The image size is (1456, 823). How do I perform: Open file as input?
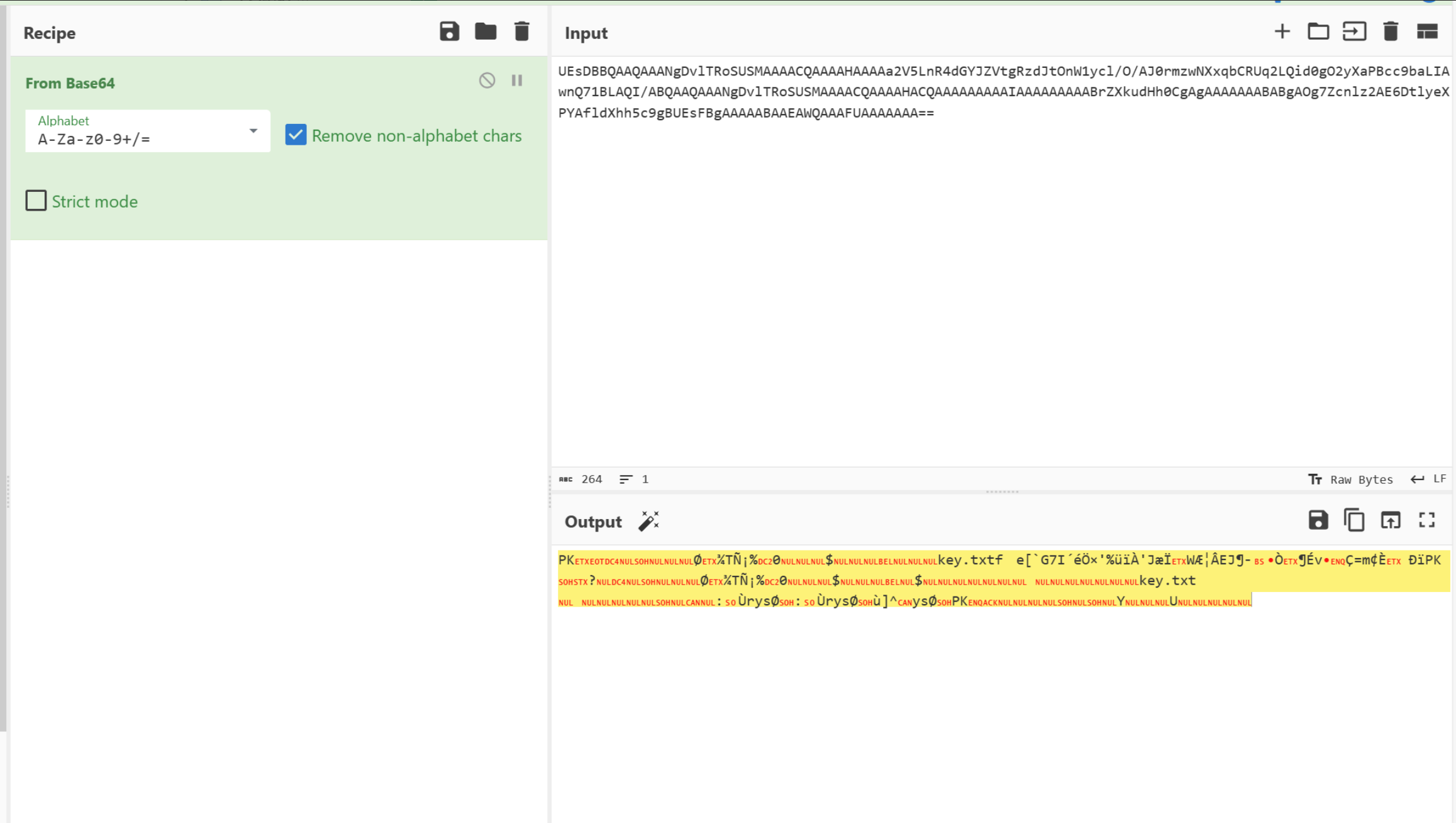tap(1354, 31)
